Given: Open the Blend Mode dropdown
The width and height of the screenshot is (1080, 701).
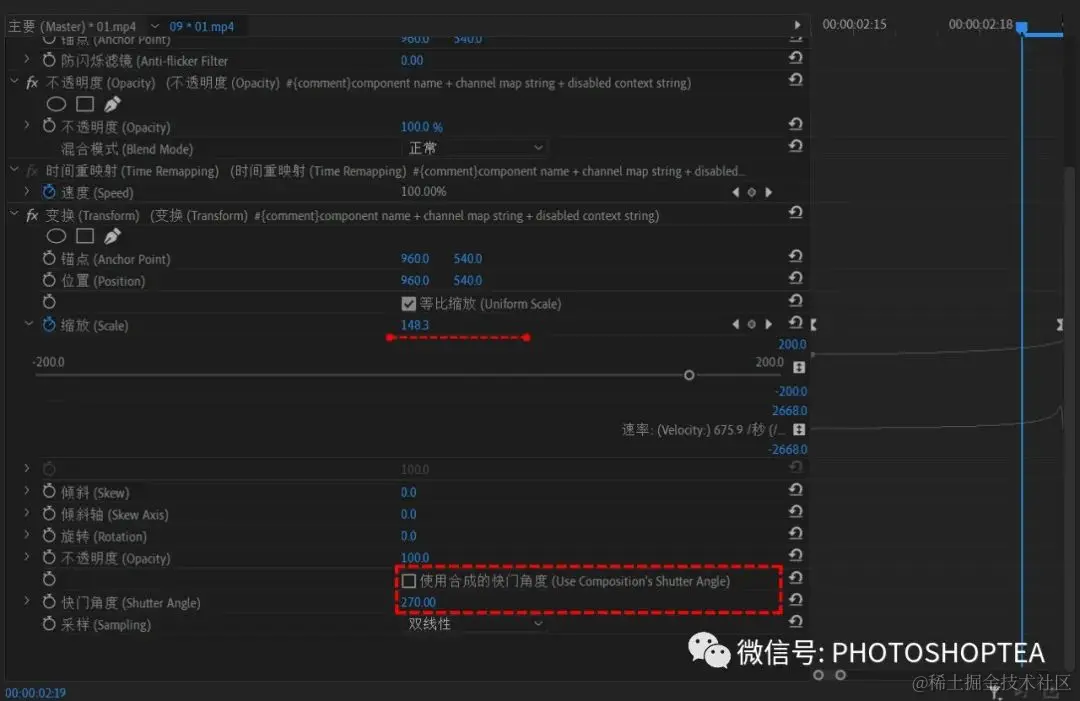Looking at the screenshot, I should [475, 148].
